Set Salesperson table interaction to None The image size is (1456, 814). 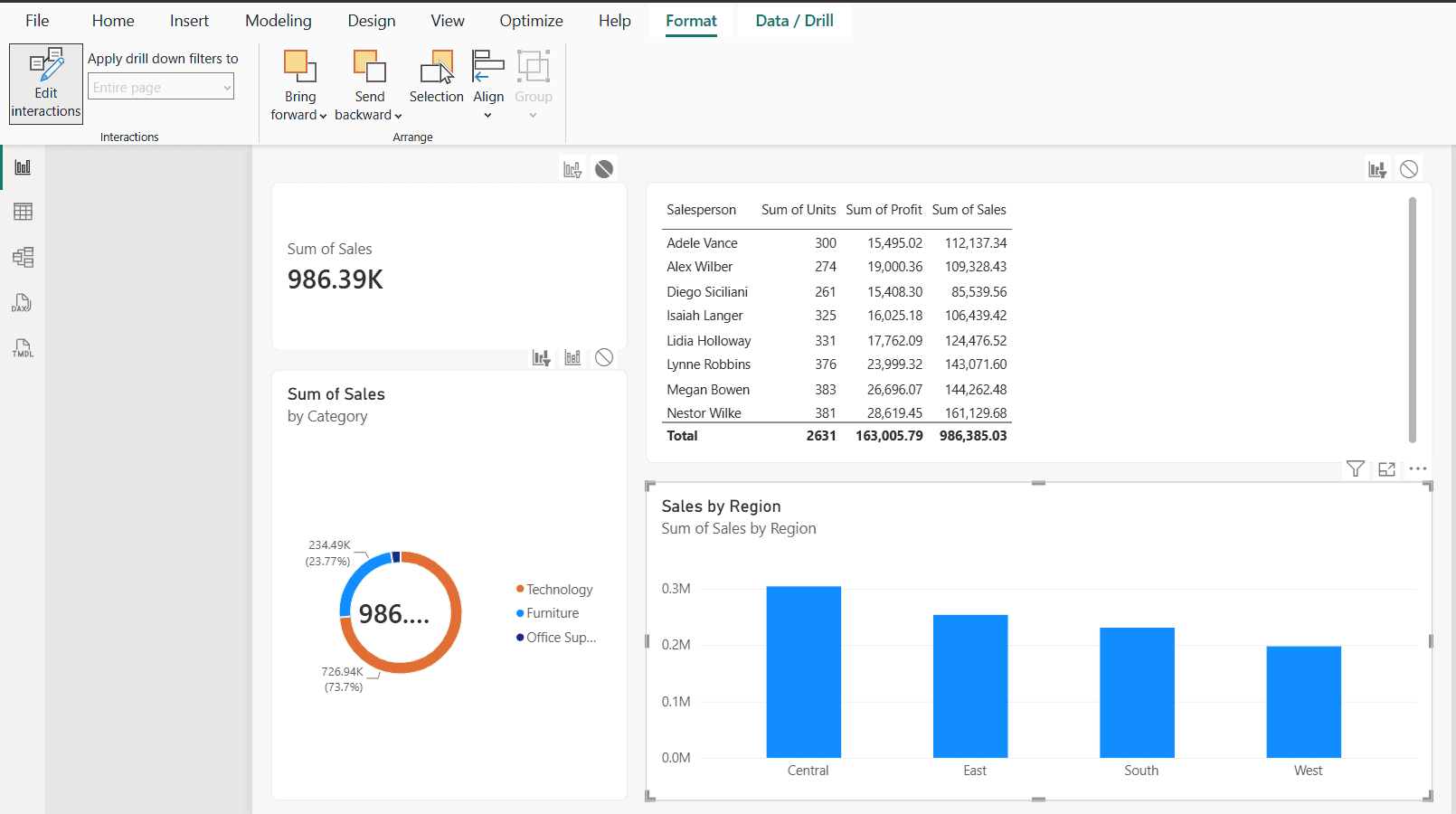pos(1409,169)
